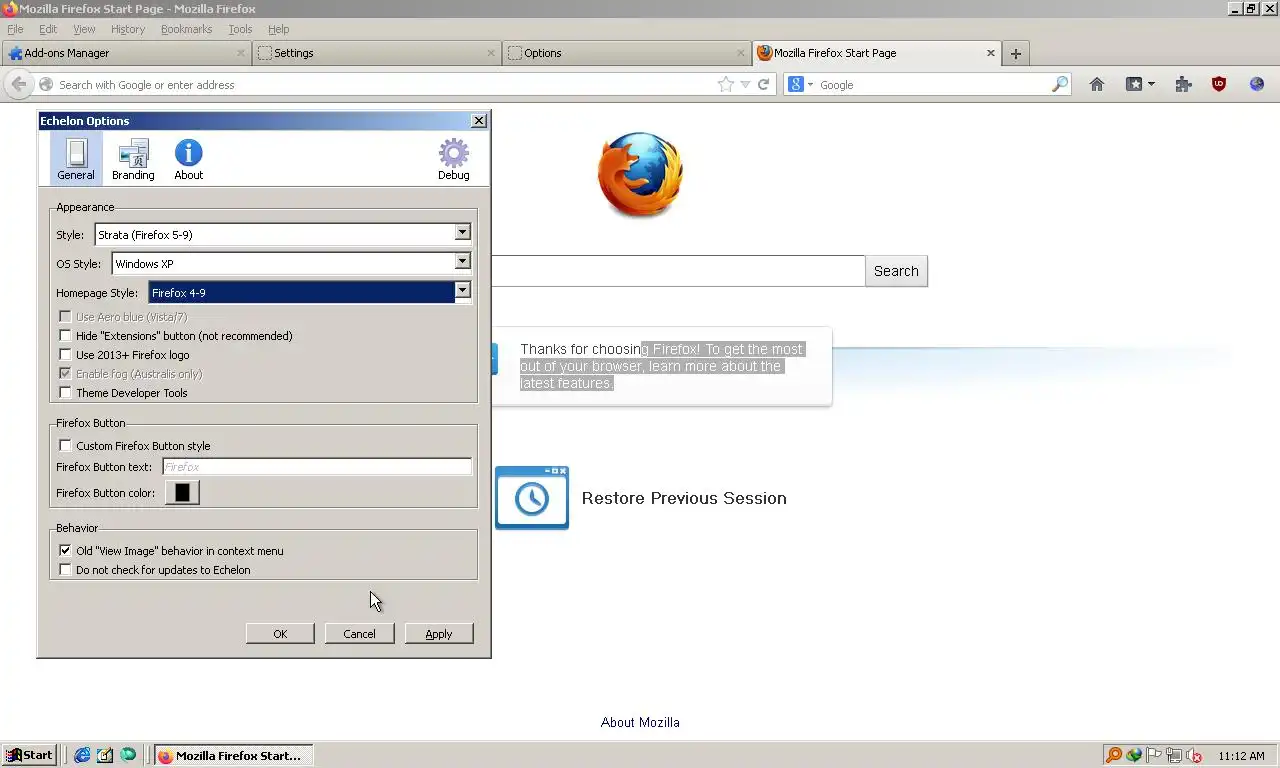Click the Restore Previous Session link

[x=684, y=498]
